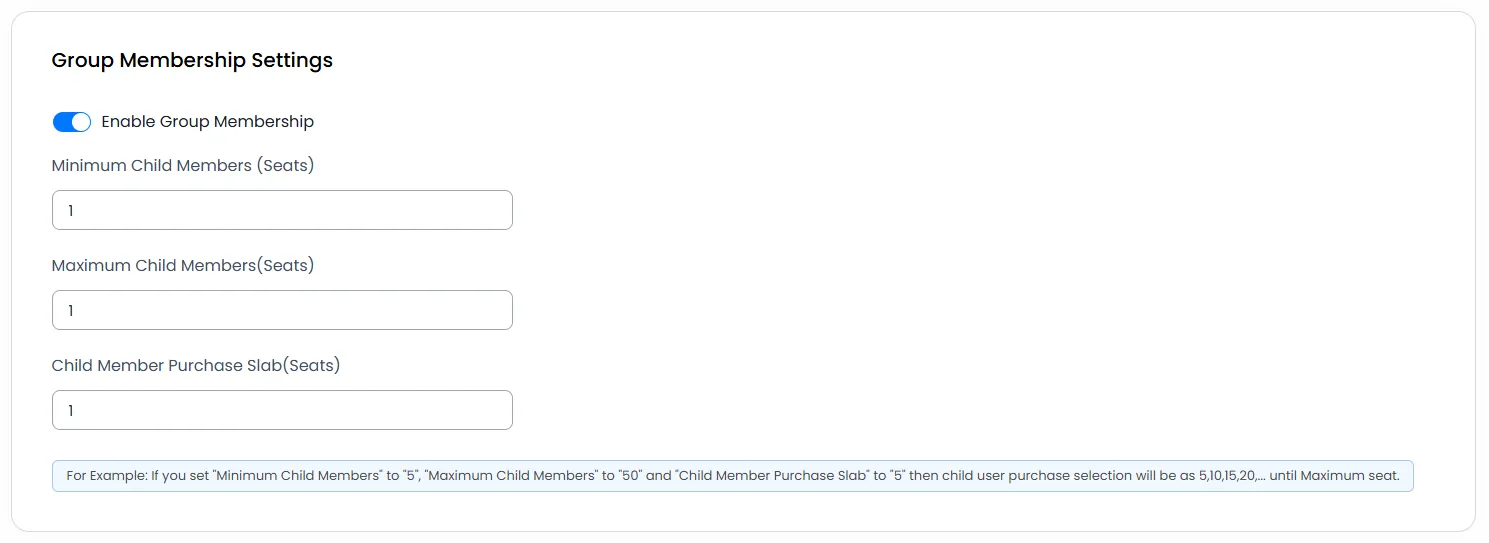Click the Maximum Child Members(Seats) label

[183, 266]
